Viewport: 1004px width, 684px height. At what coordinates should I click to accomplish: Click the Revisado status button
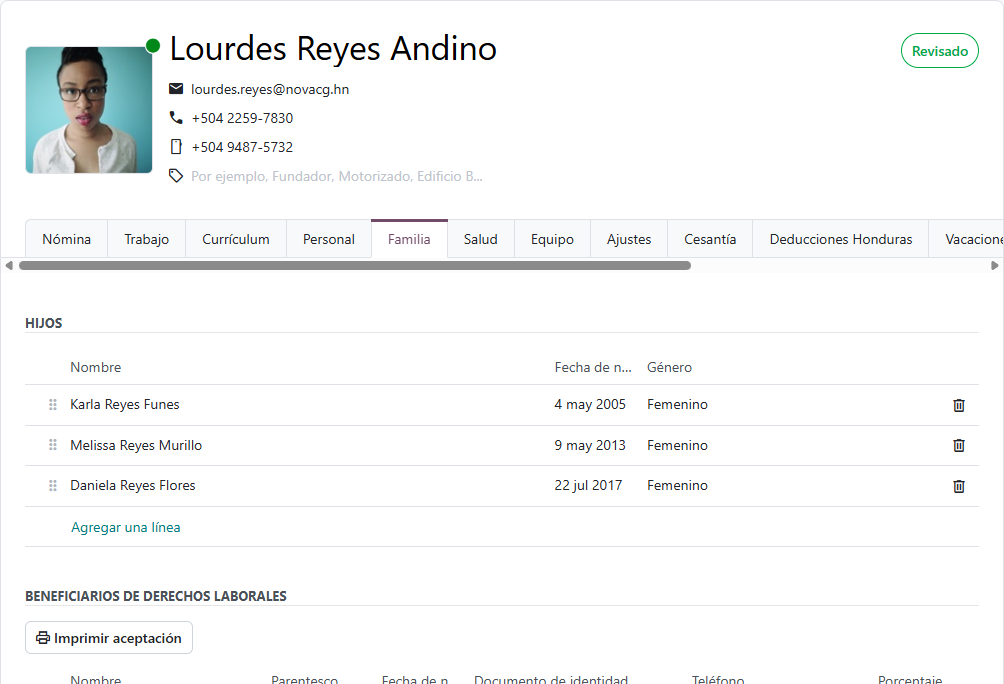click(939, 51)
